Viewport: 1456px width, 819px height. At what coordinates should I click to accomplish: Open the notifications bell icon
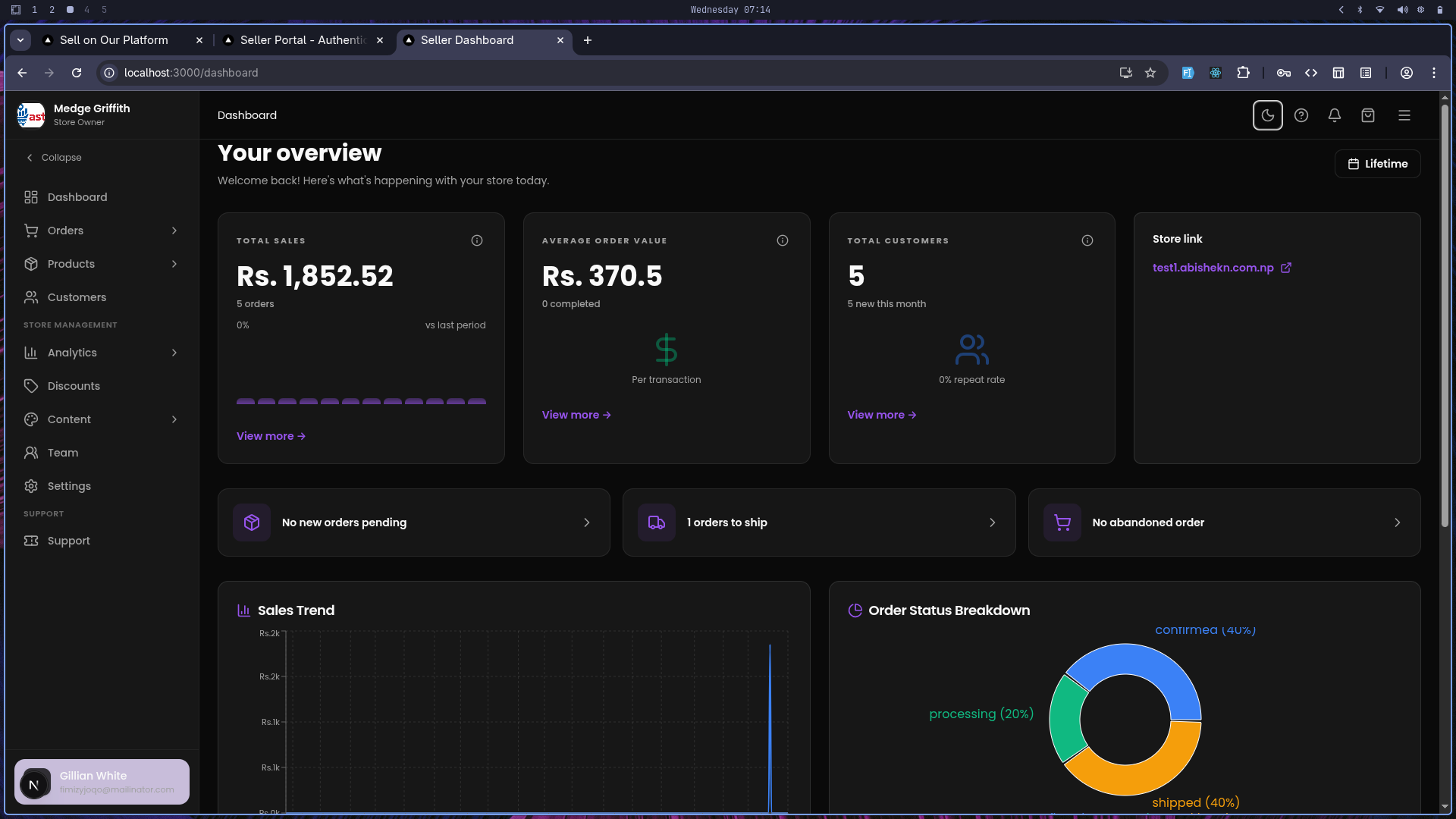[x=1335, y=115]
